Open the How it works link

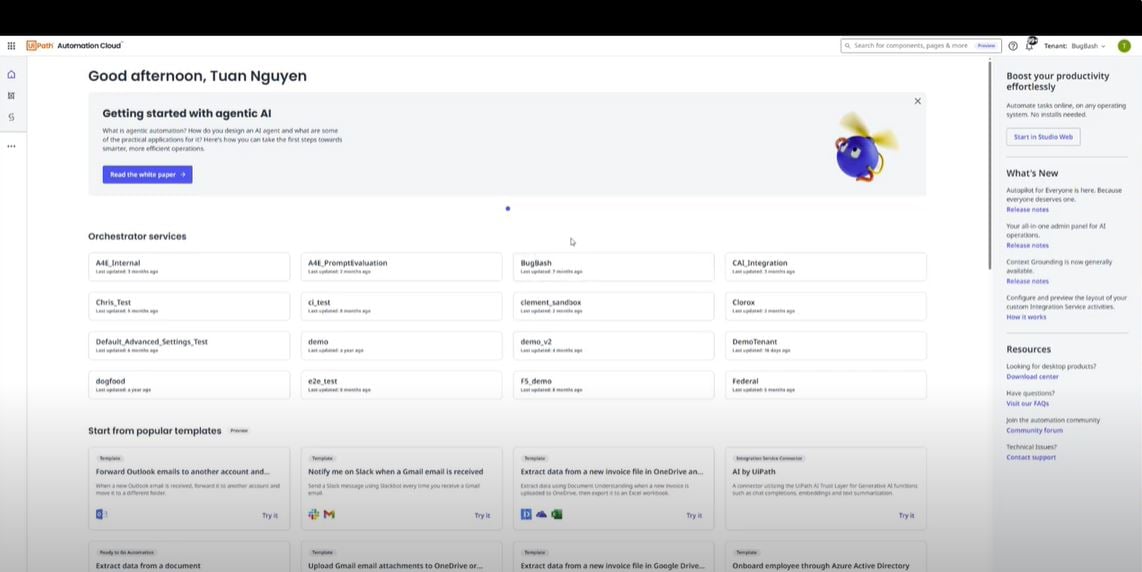[1026, 317]
